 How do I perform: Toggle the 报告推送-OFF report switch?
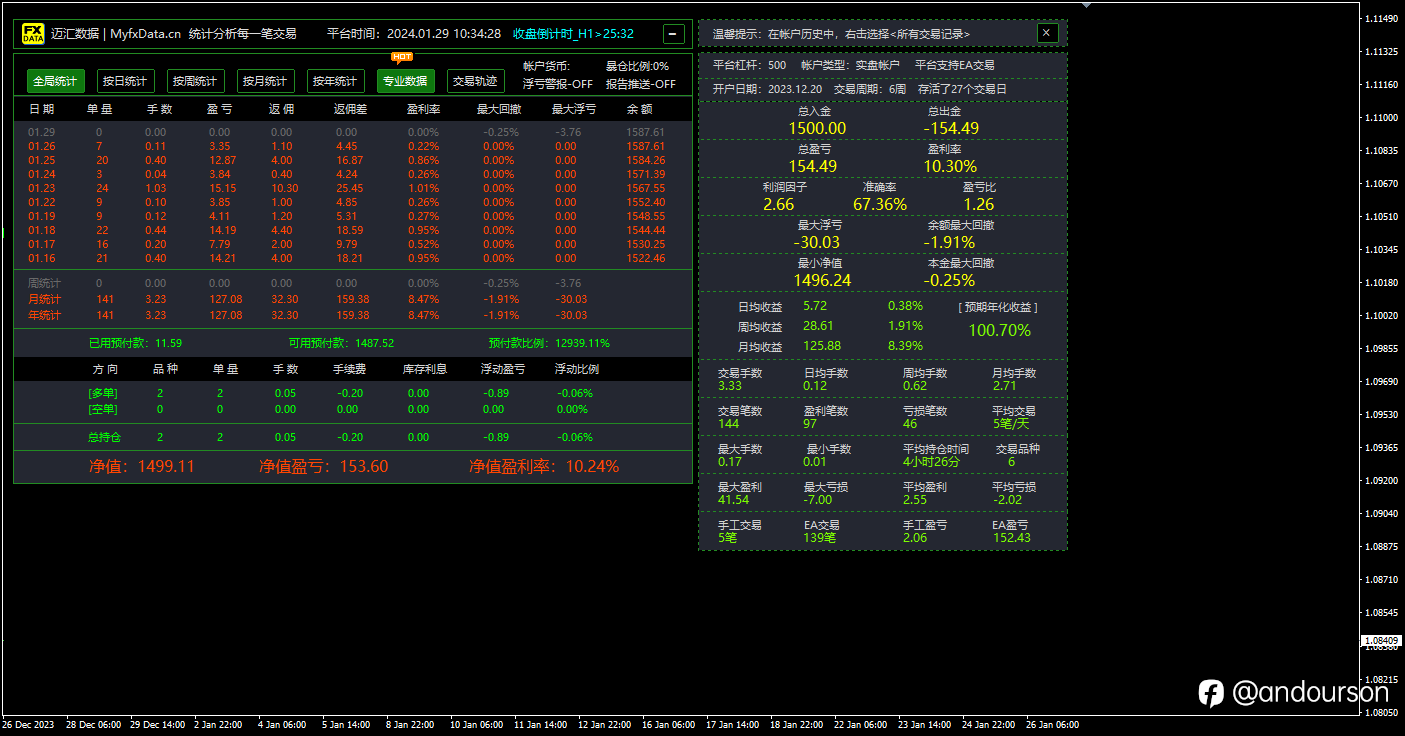pos(641,84)
